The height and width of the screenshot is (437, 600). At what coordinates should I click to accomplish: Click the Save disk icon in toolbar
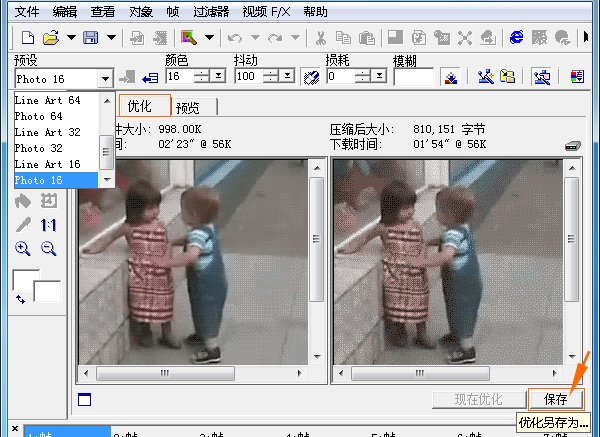(91, 37)
